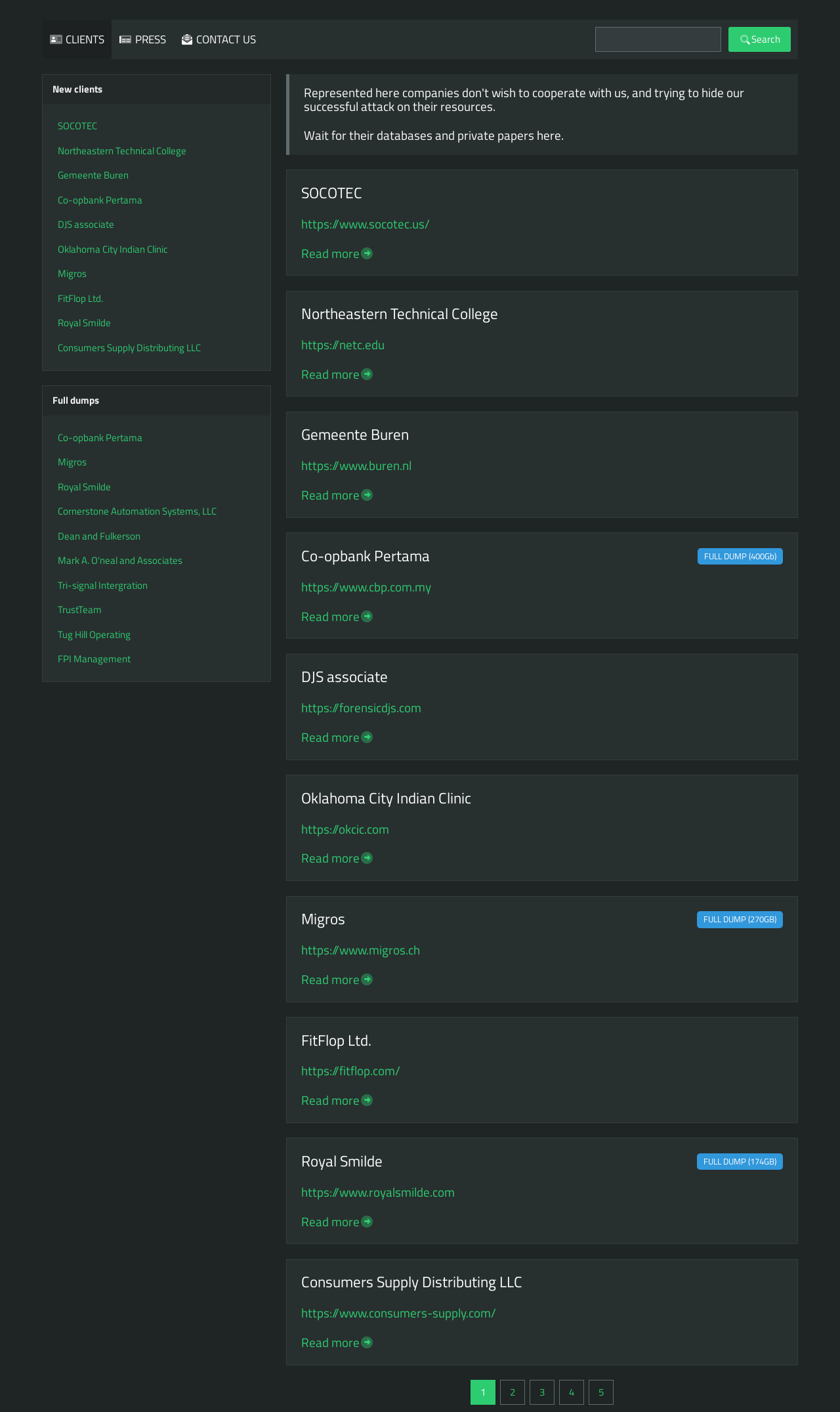Image resolution: width=840 pixels, height=1412 pixels.
Task: Click the magnifier icon in Search button
Action: click(745, 39)
